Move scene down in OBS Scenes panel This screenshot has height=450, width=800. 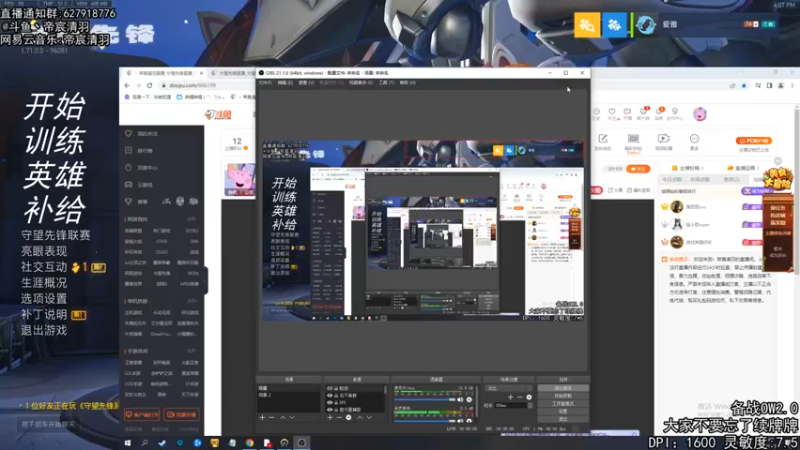tap(292, 417)
